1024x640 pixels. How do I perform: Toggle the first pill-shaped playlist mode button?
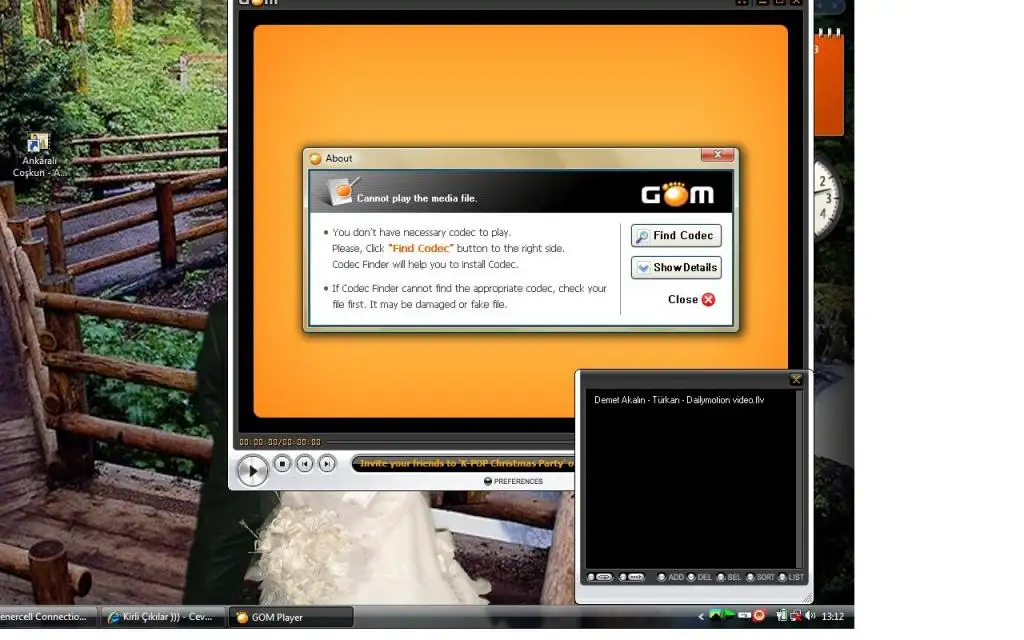click(600, 577)
